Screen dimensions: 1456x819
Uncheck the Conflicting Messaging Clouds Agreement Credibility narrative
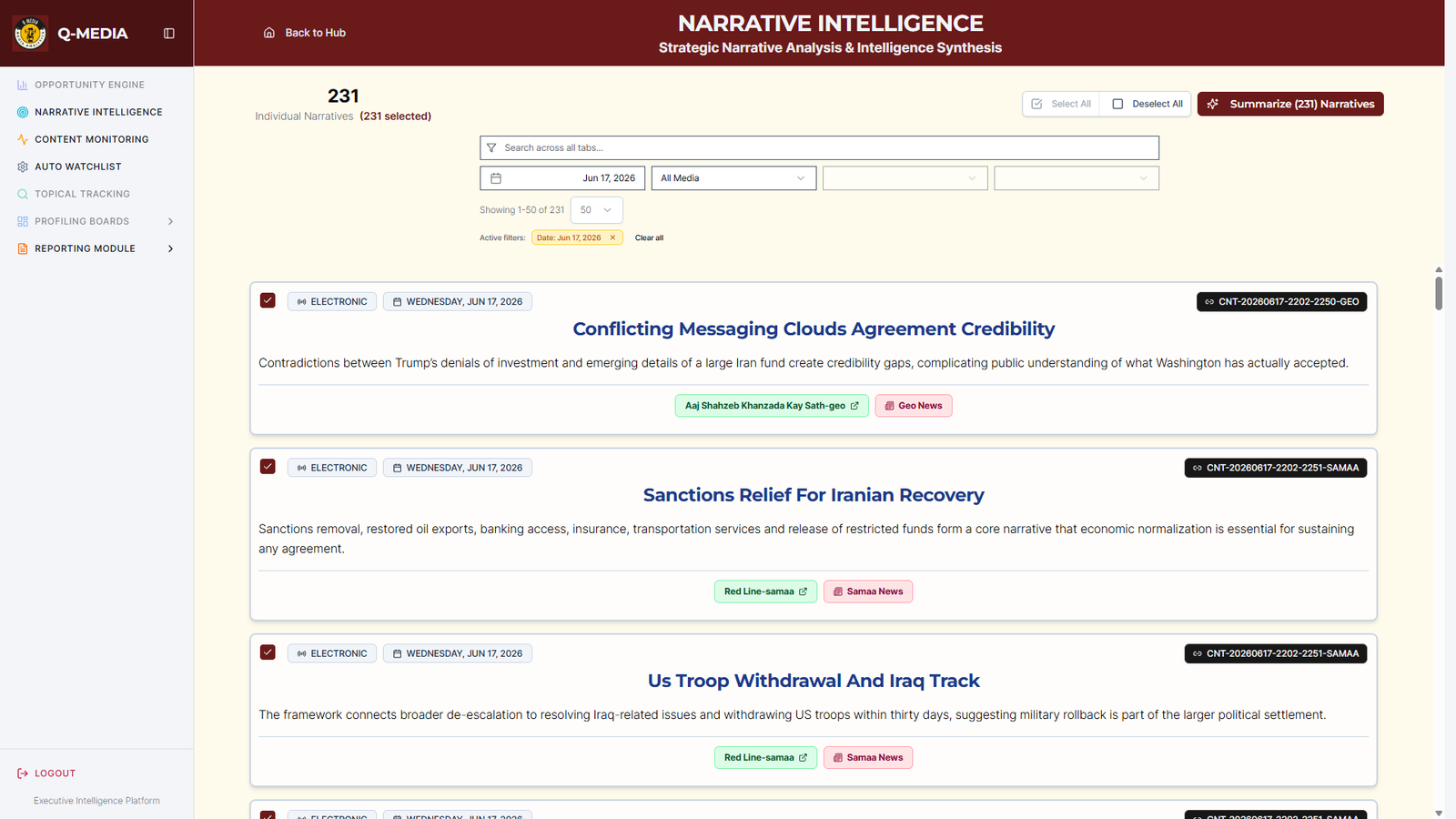(268, 300)
